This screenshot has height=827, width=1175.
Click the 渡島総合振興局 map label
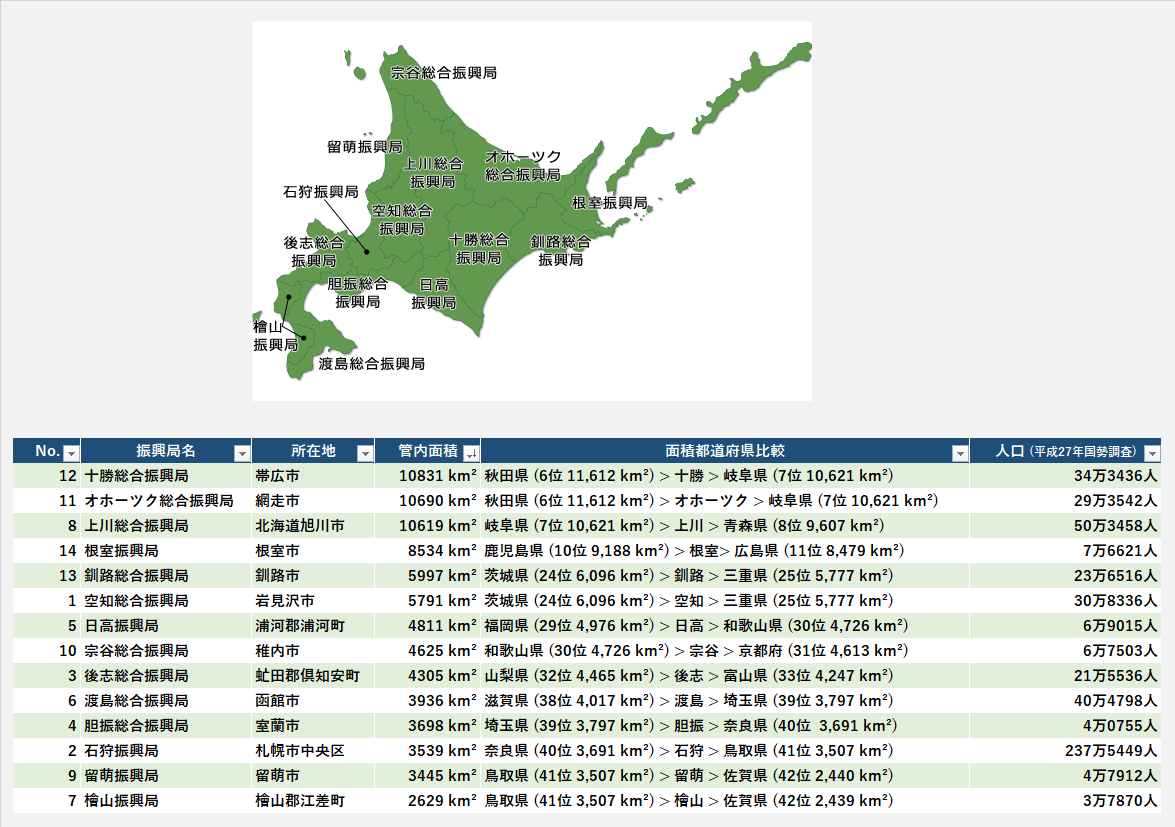[371, 364]
